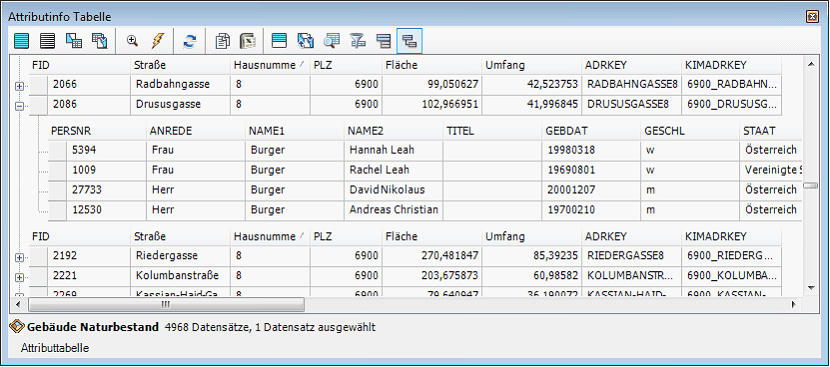
Task: Click the vertical scrollbar up arrow
Action: 810,64
